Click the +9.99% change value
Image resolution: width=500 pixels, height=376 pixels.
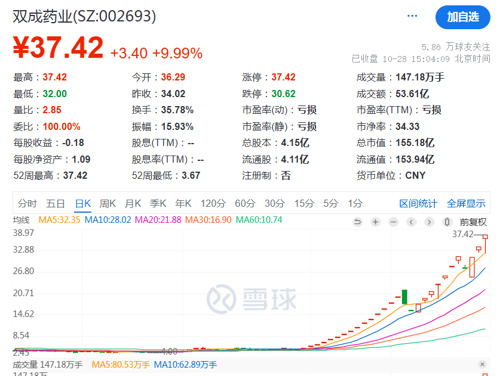pos(177,53)
